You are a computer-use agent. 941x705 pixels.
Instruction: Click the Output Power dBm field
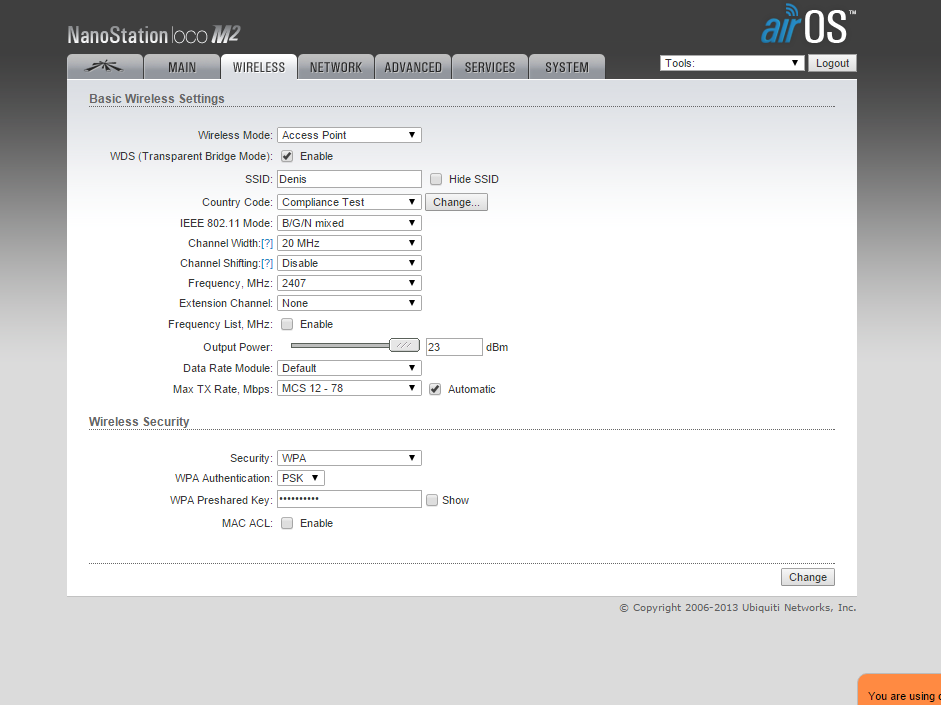454,347
